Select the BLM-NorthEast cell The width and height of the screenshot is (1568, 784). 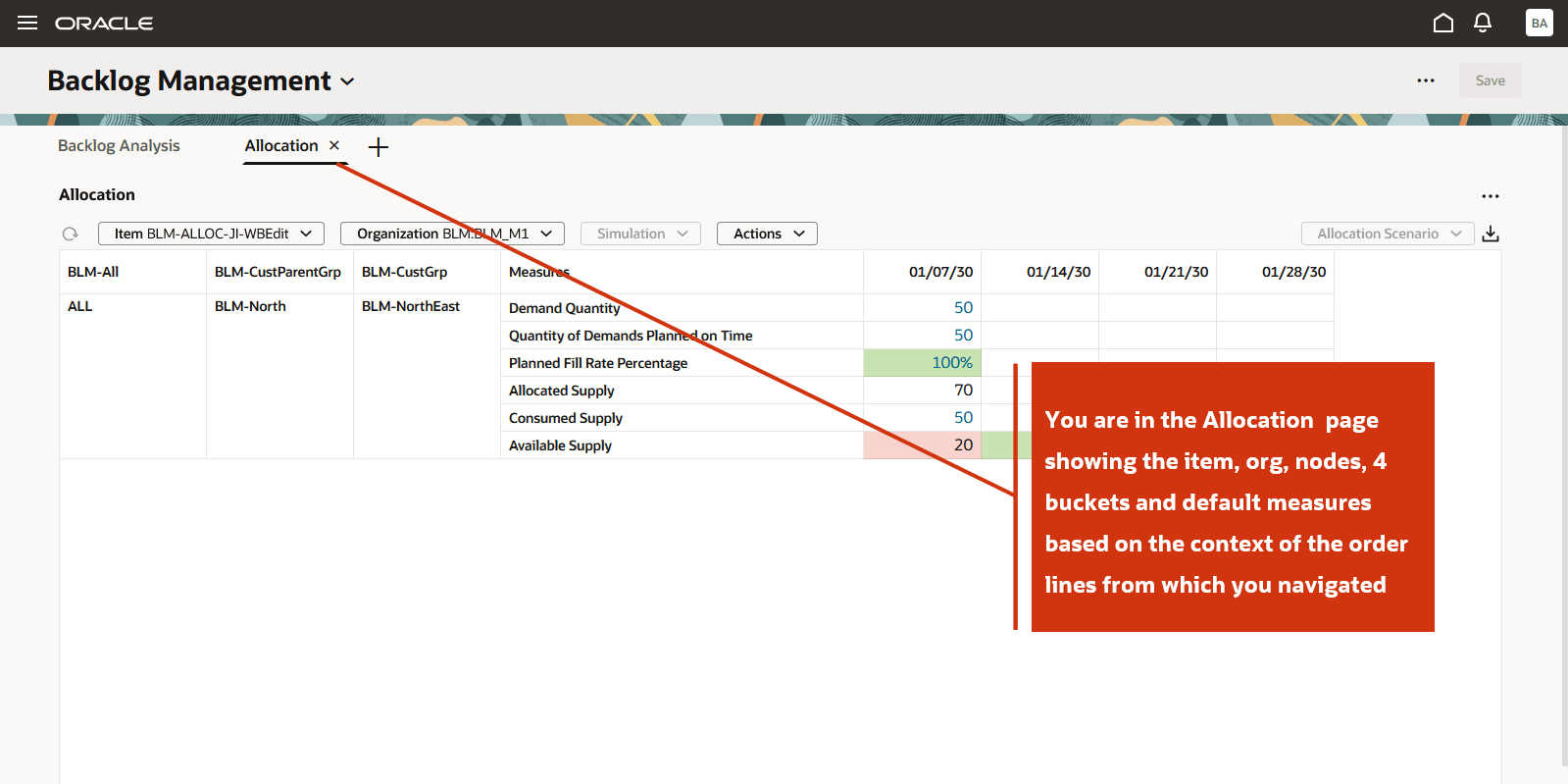pos(427,376)
